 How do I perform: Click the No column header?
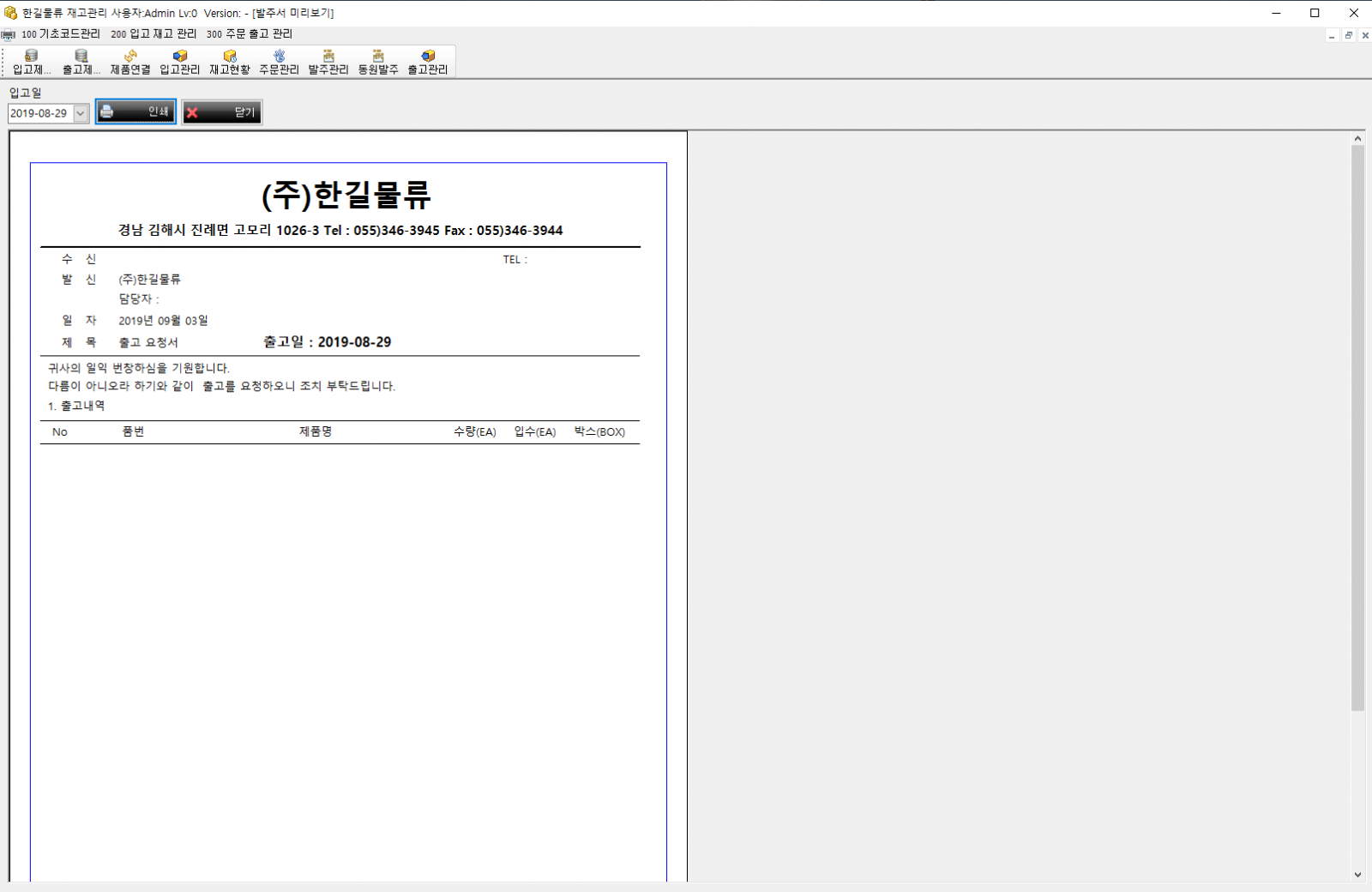pyautogui.click(x=60, y=431)
